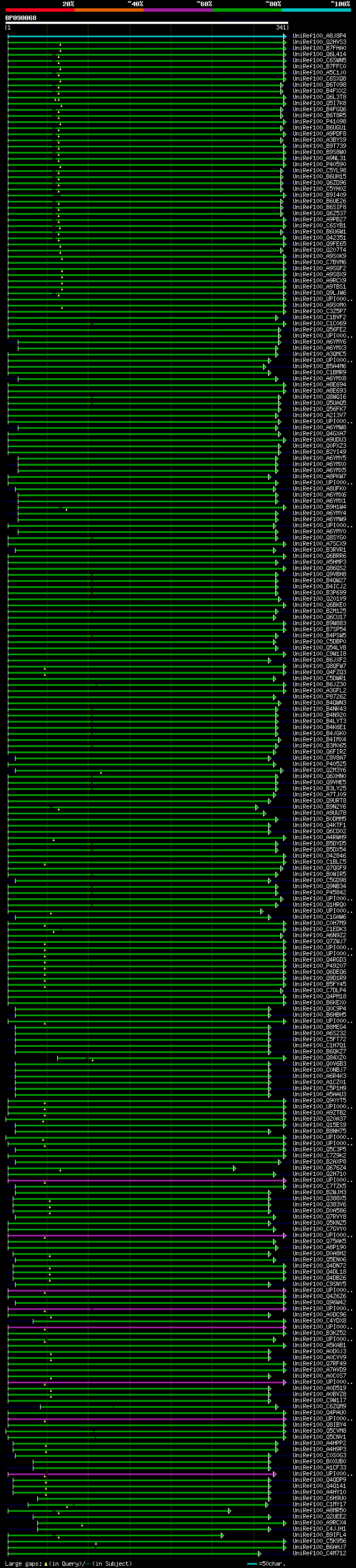The image size is (356, 1568).
Task: Click the red 20% identity legend segment
Action: click(40, 10)
